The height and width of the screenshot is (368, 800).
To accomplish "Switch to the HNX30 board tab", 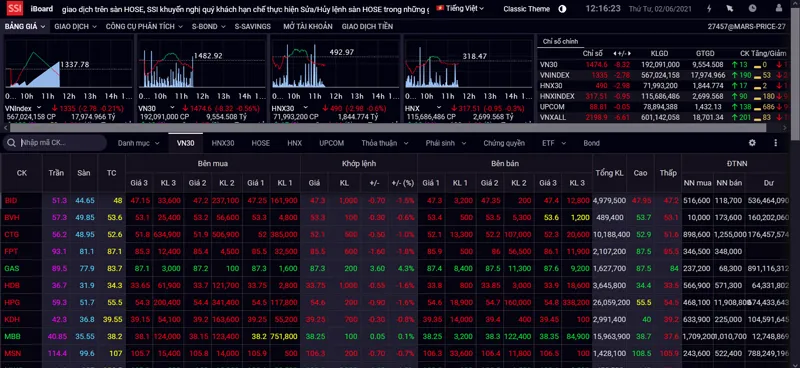I will click(223, 143).
